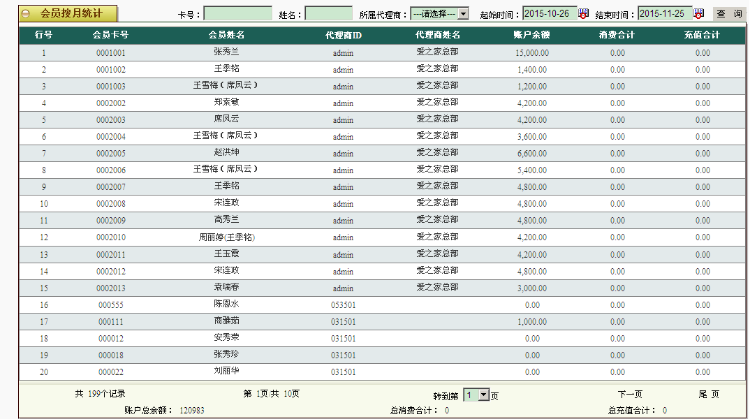Click the start date field 2015-10-26
The image size is (750, 419).
[x=549, y=13]
